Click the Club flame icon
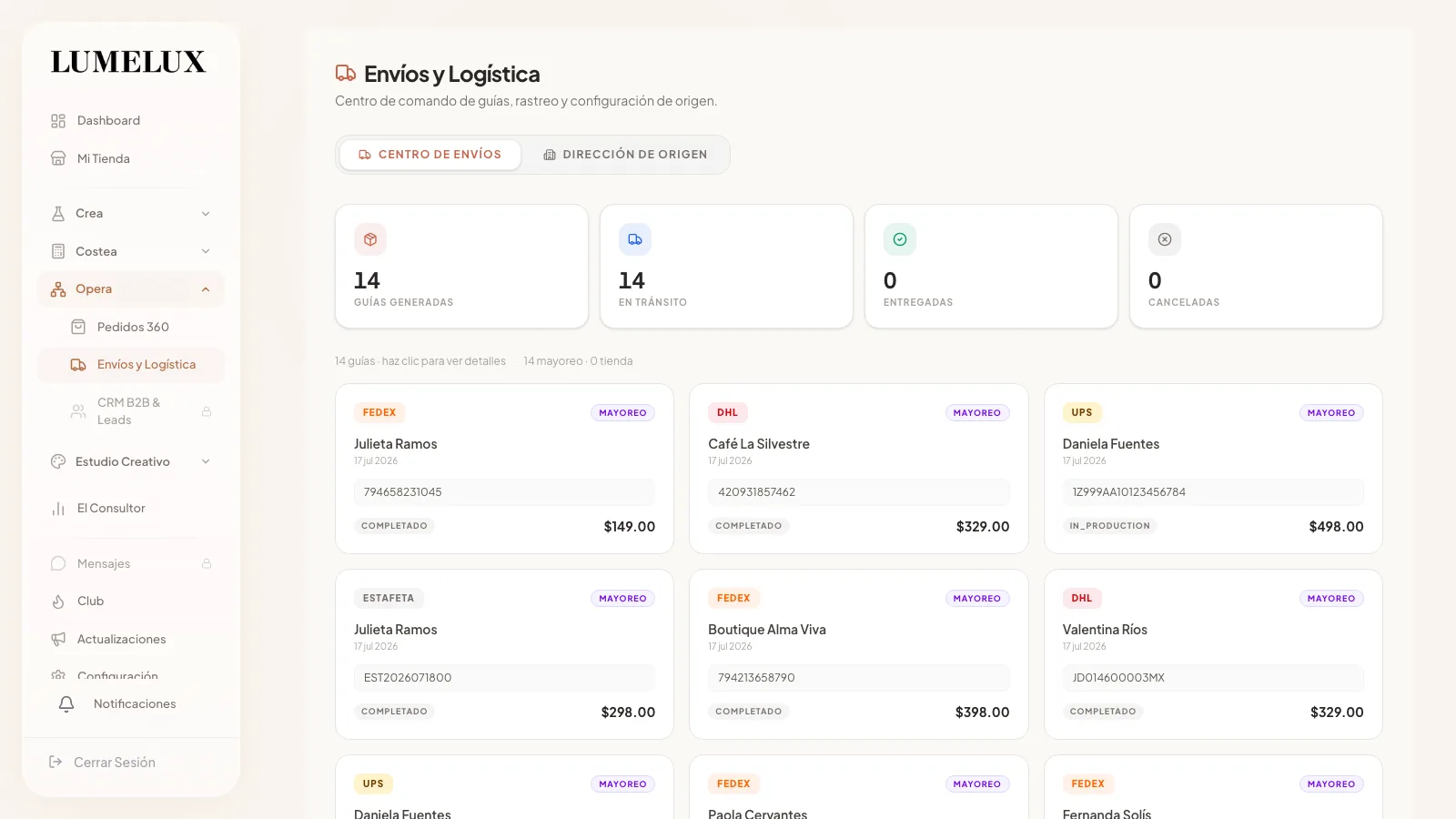1456x819 pixels. point(58,602)
